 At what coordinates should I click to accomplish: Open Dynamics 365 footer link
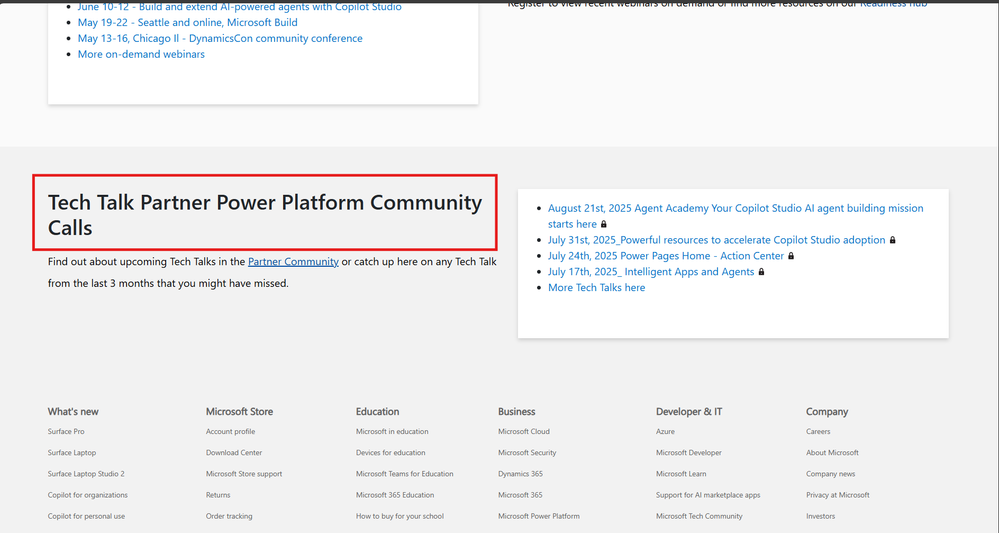pos(521,474)
